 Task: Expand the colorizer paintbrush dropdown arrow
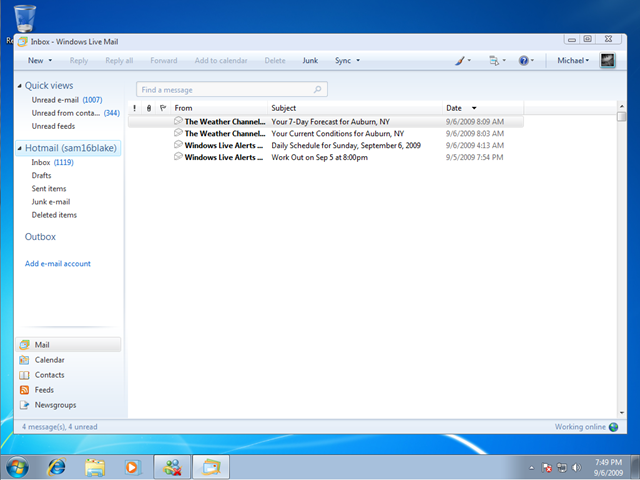coord(469,60)
